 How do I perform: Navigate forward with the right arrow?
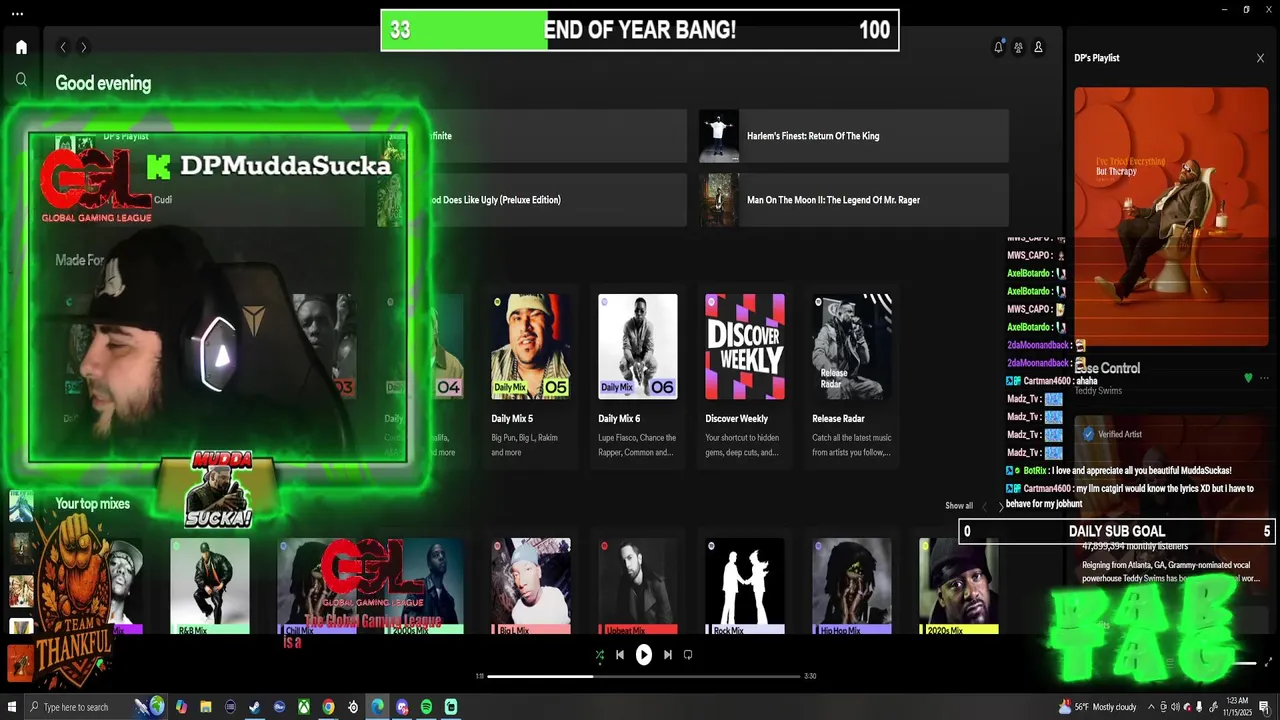pyautogui.click(x=83, y=47)
